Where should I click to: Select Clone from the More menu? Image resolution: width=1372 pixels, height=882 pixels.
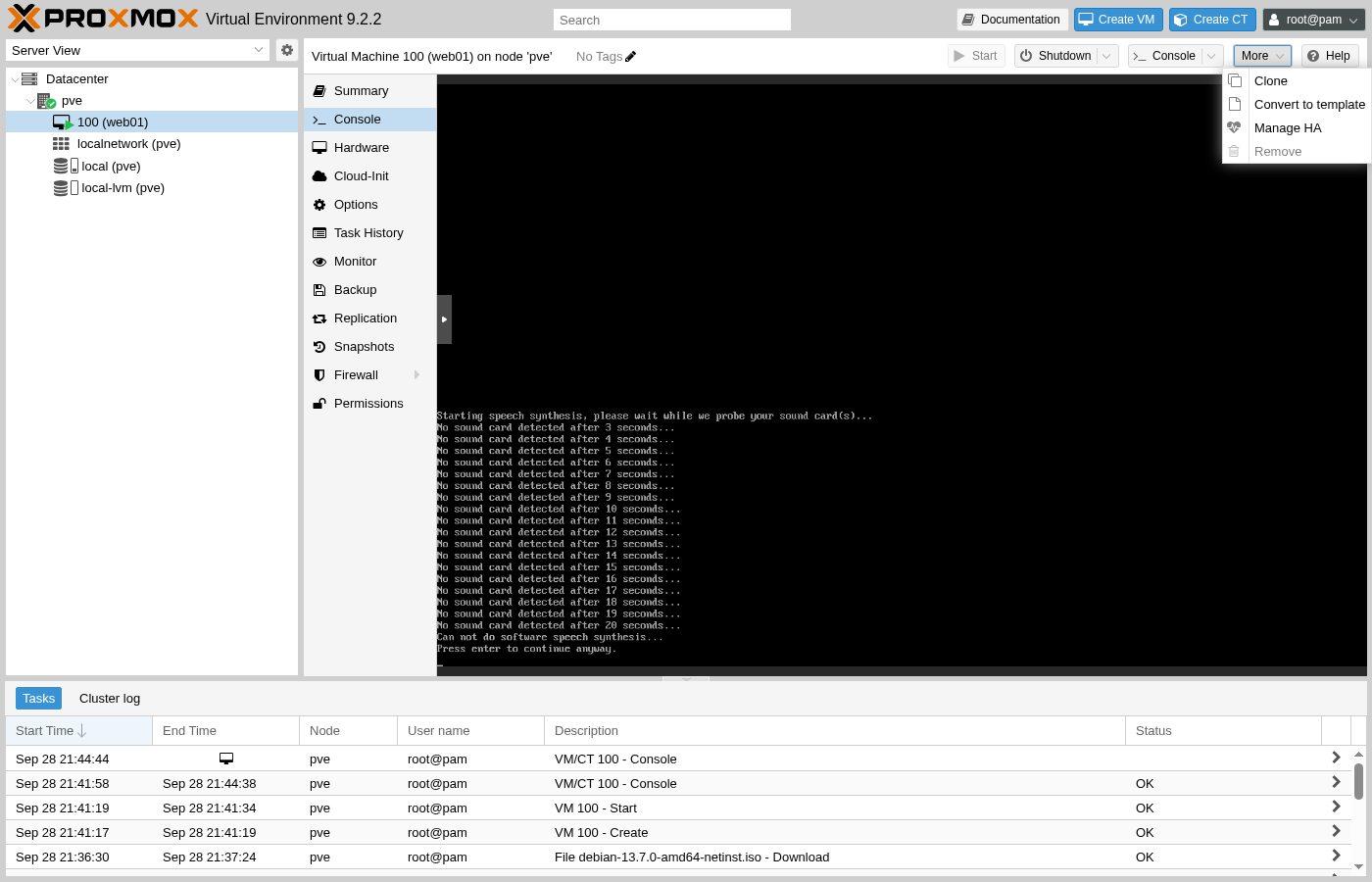[x=1297, y=80]
